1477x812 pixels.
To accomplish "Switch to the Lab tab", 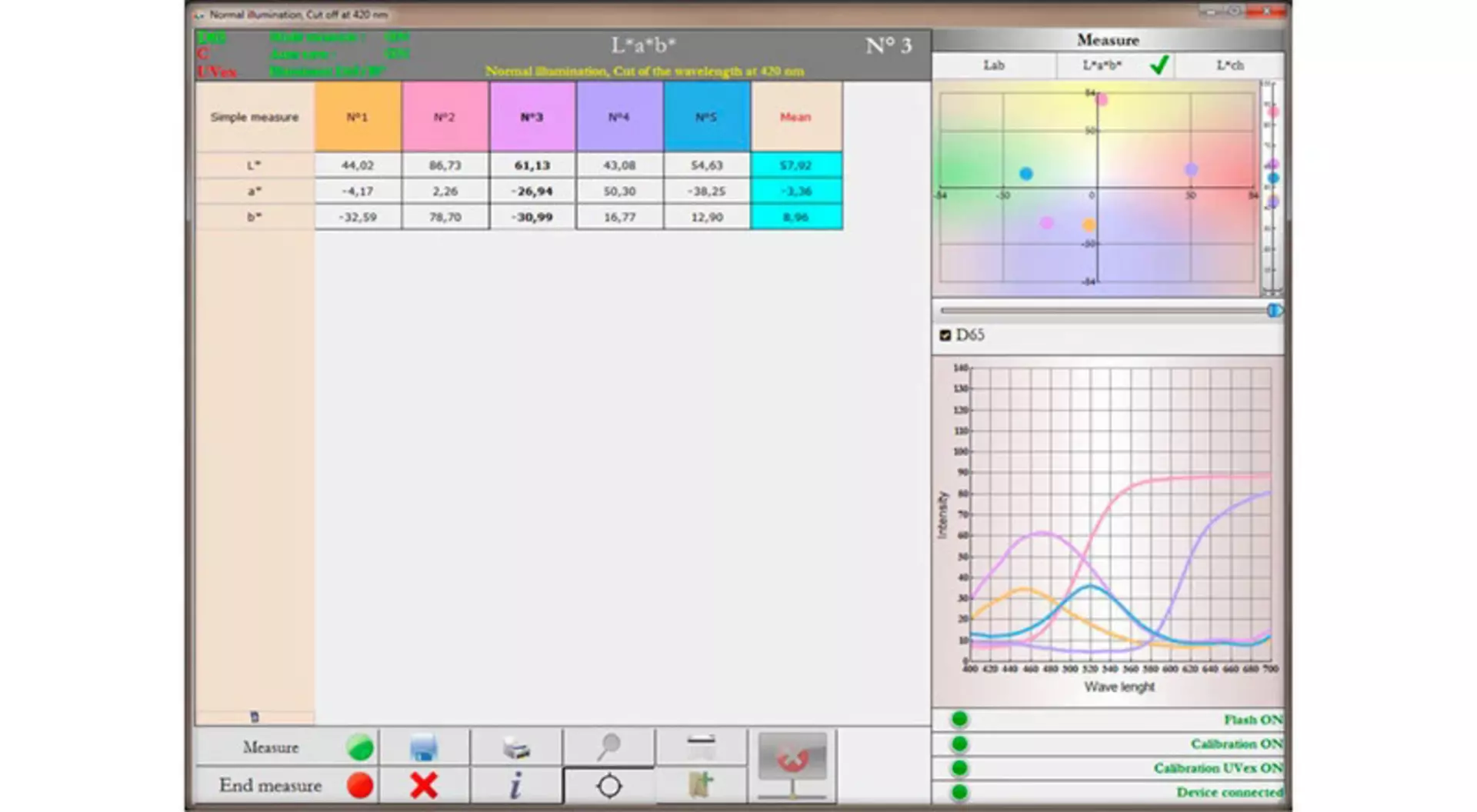I will 994,65.
